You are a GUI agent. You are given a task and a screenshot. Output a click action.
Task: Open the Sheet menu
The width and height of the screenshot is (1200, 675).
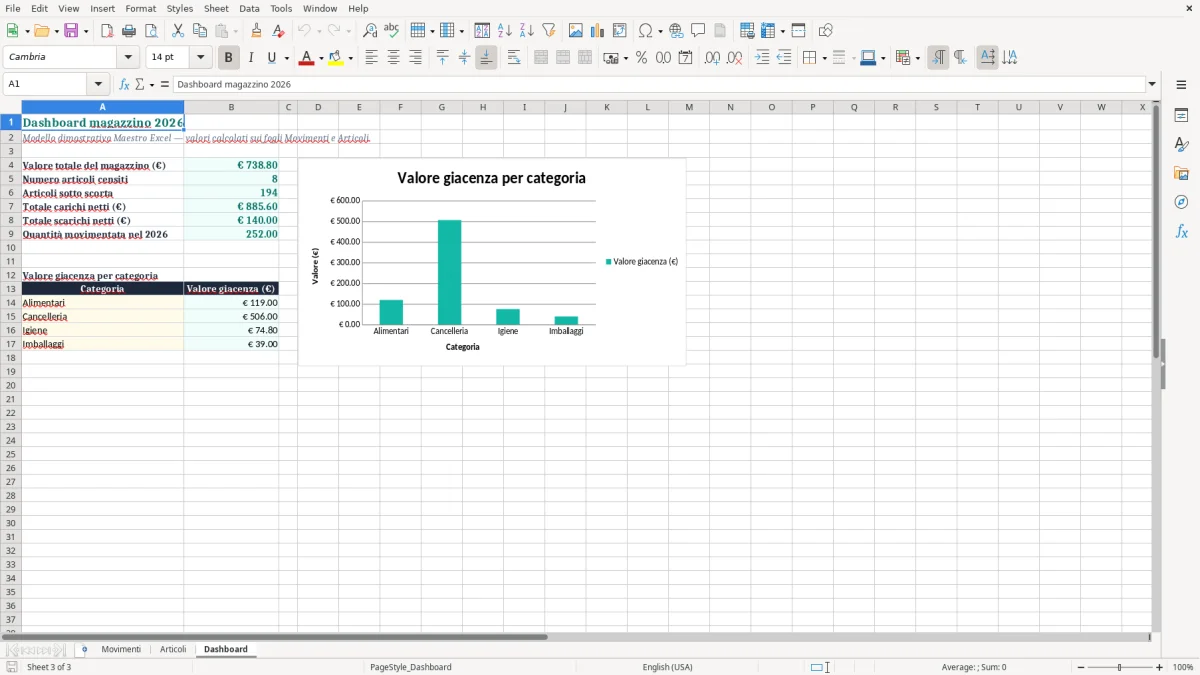pyautogui.click(x=216, y=8)
